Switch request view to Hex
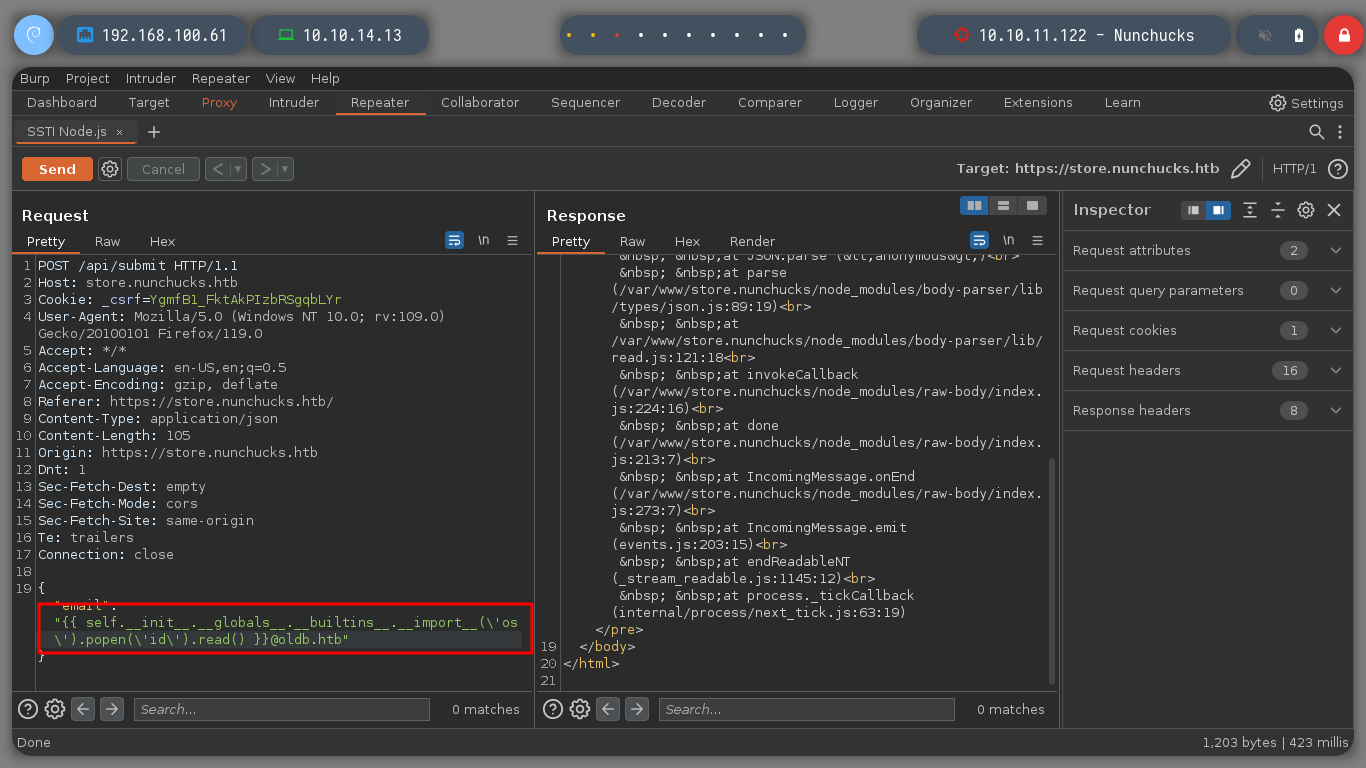 pyautogui.click(x=162, y=241)
